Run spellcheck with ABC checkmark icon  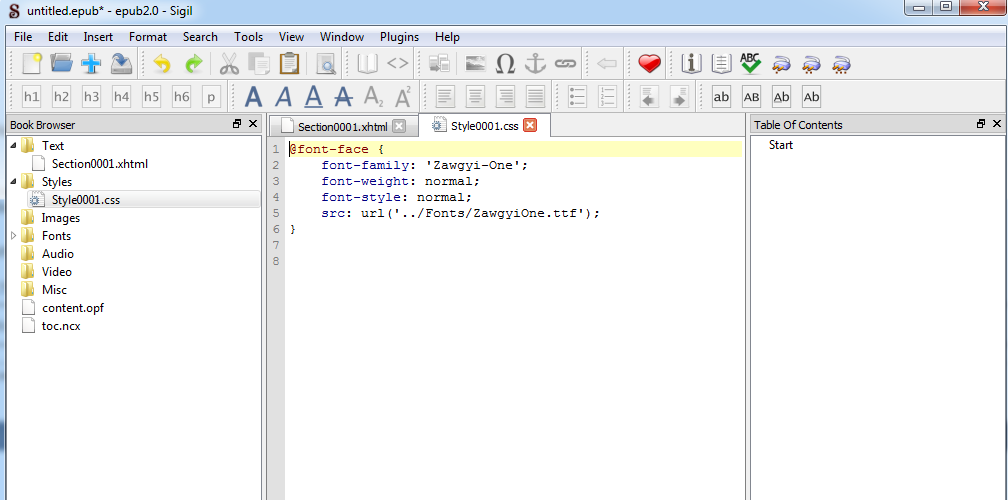(750, 64)
